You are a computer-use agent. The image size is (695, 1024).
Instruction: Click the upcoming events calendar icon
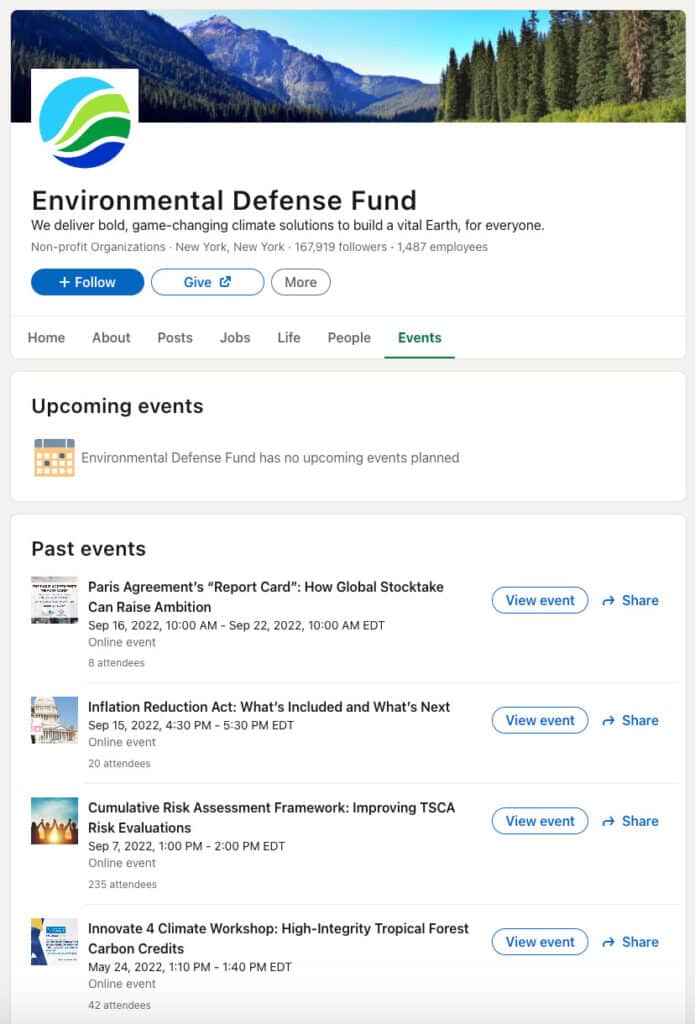54,457
